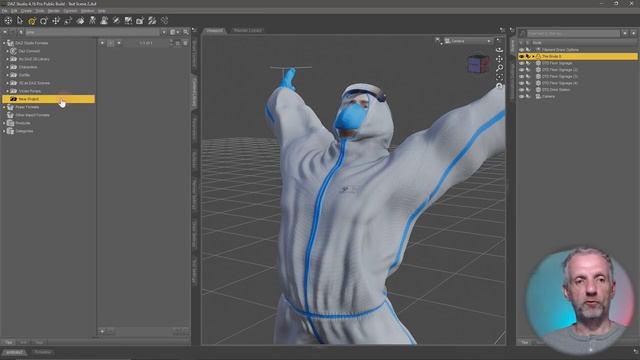
Task: Expand the My DAZ 3D Library node
Action: (7, 59)
